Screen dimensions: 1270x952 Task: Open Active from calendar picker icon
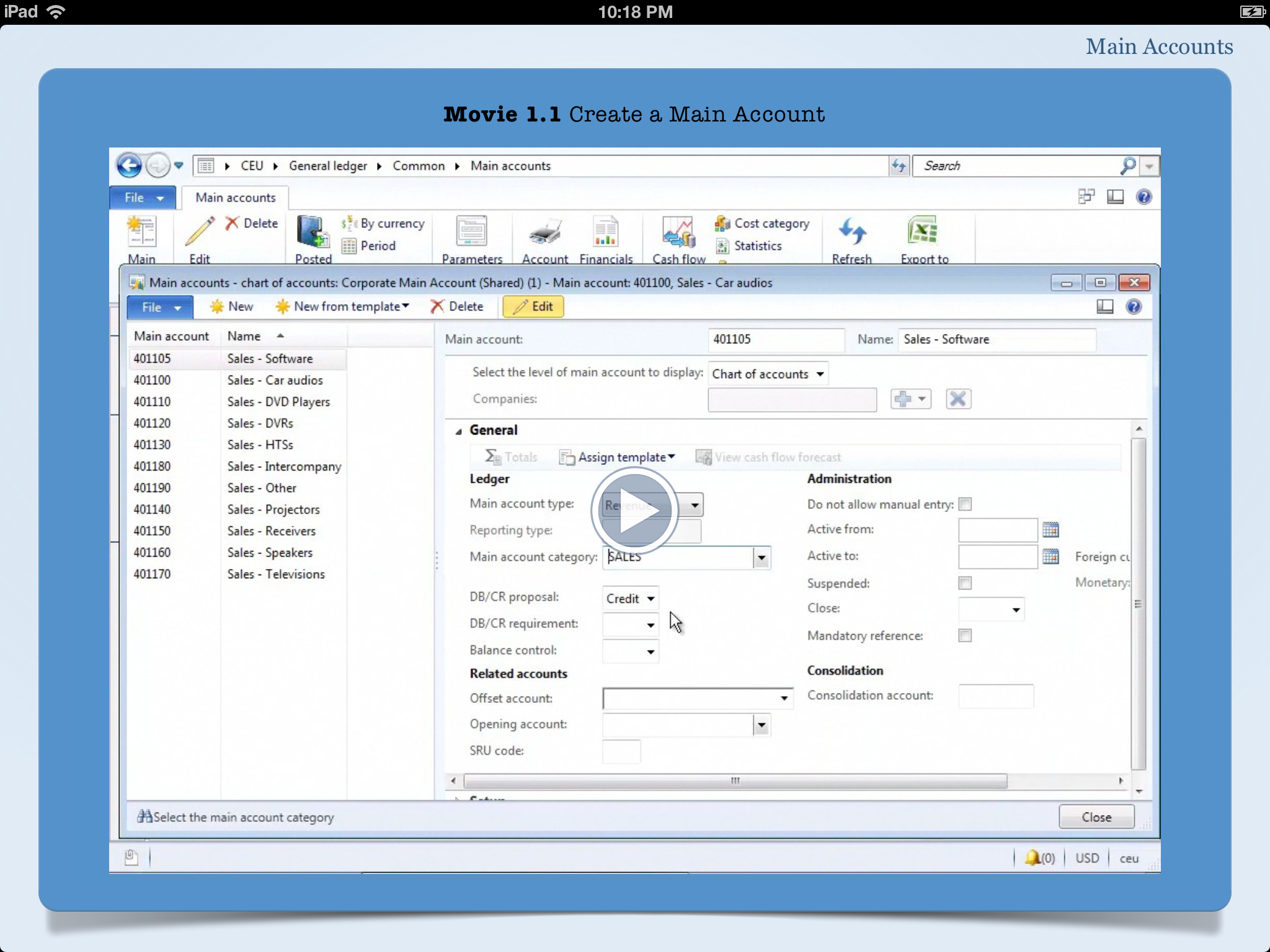click(1050, 530)
